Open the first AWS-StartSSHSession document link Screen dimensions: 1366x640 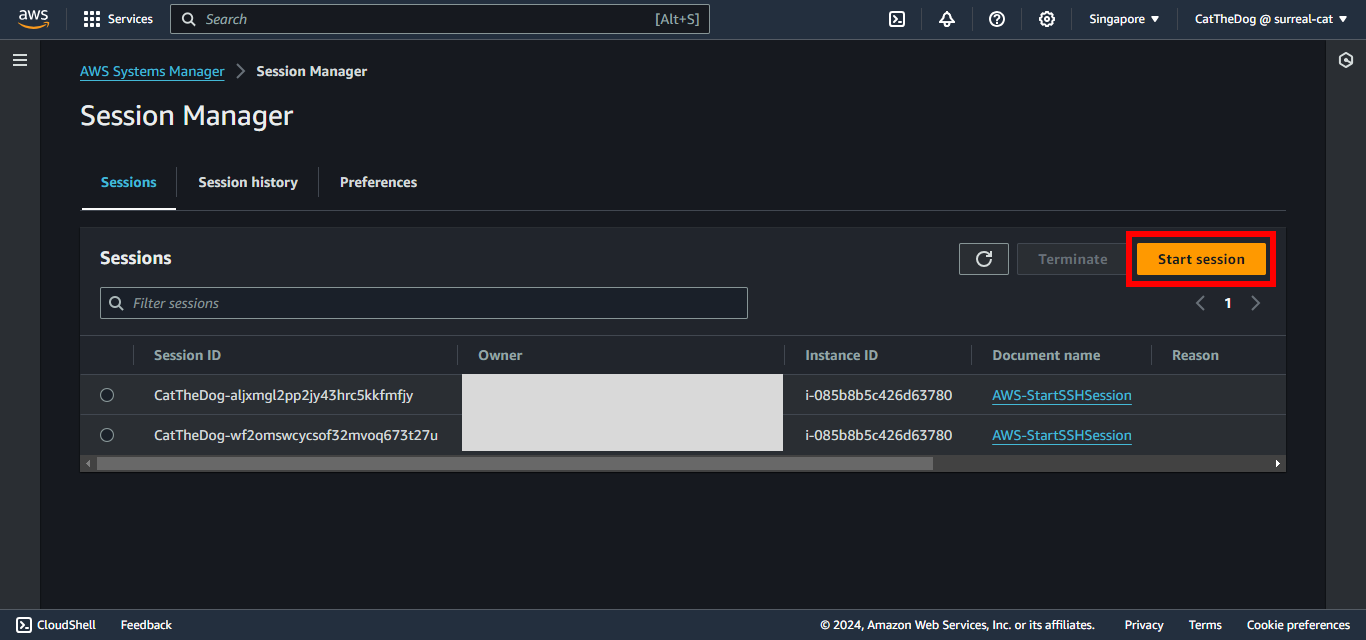click(x=1061, y=395)
